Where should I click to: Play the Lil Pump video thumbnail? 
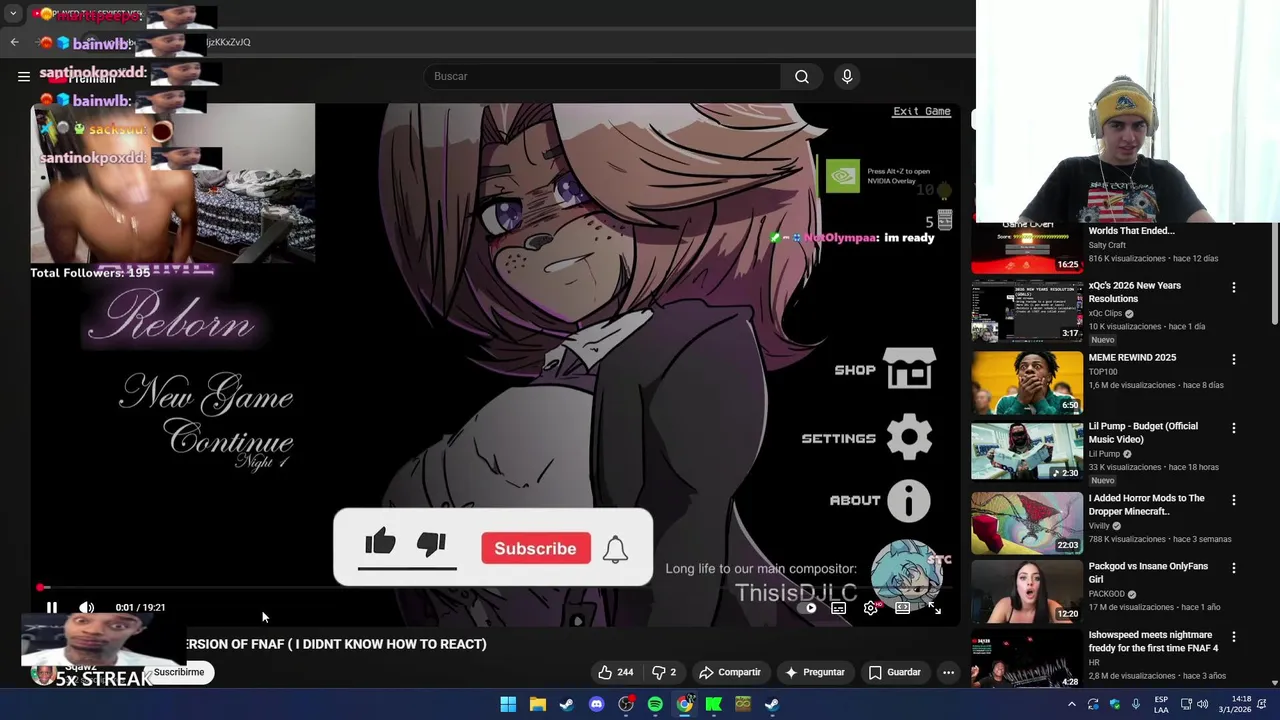pyautogui.click(x=1027, y=451)
